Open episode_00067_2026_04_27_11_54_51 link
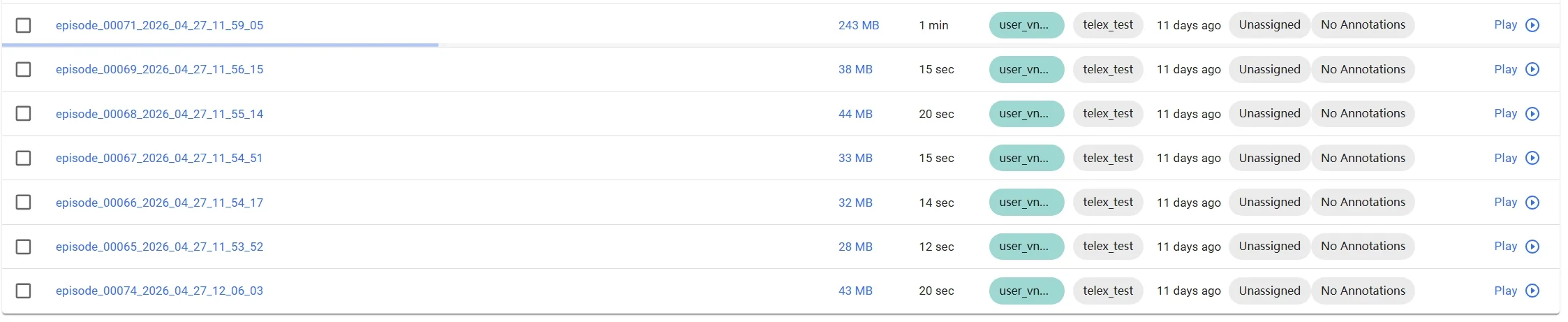The image size is (1568, 322). [x=159, y=158]
